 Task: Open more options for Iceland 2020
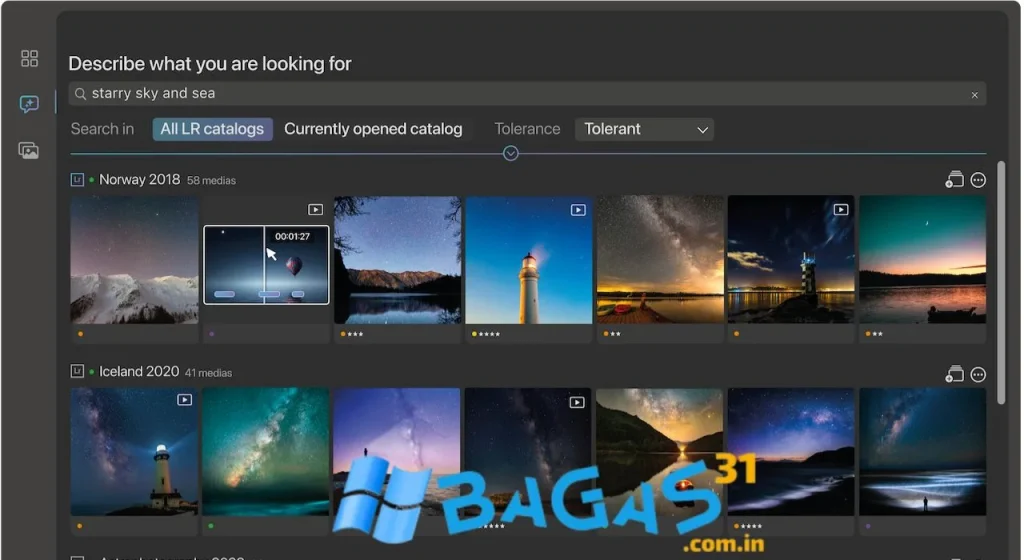[x=978, y=374]
